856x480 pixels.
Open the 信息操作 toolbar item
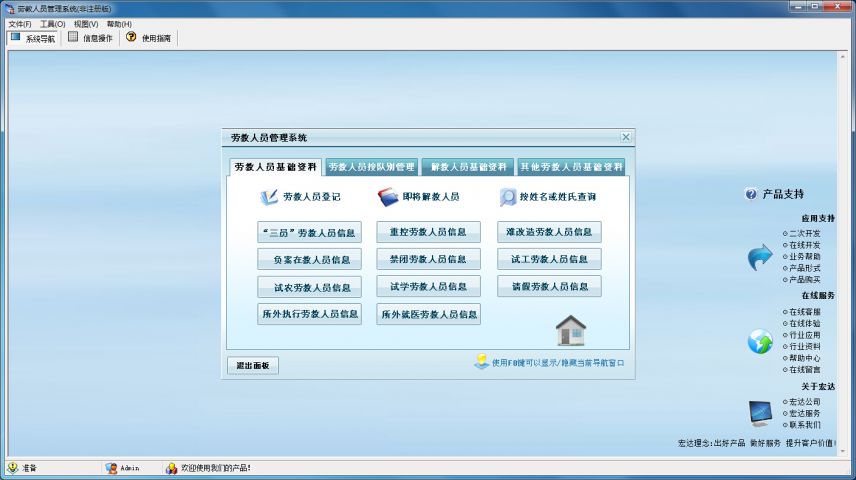[90, 38]
